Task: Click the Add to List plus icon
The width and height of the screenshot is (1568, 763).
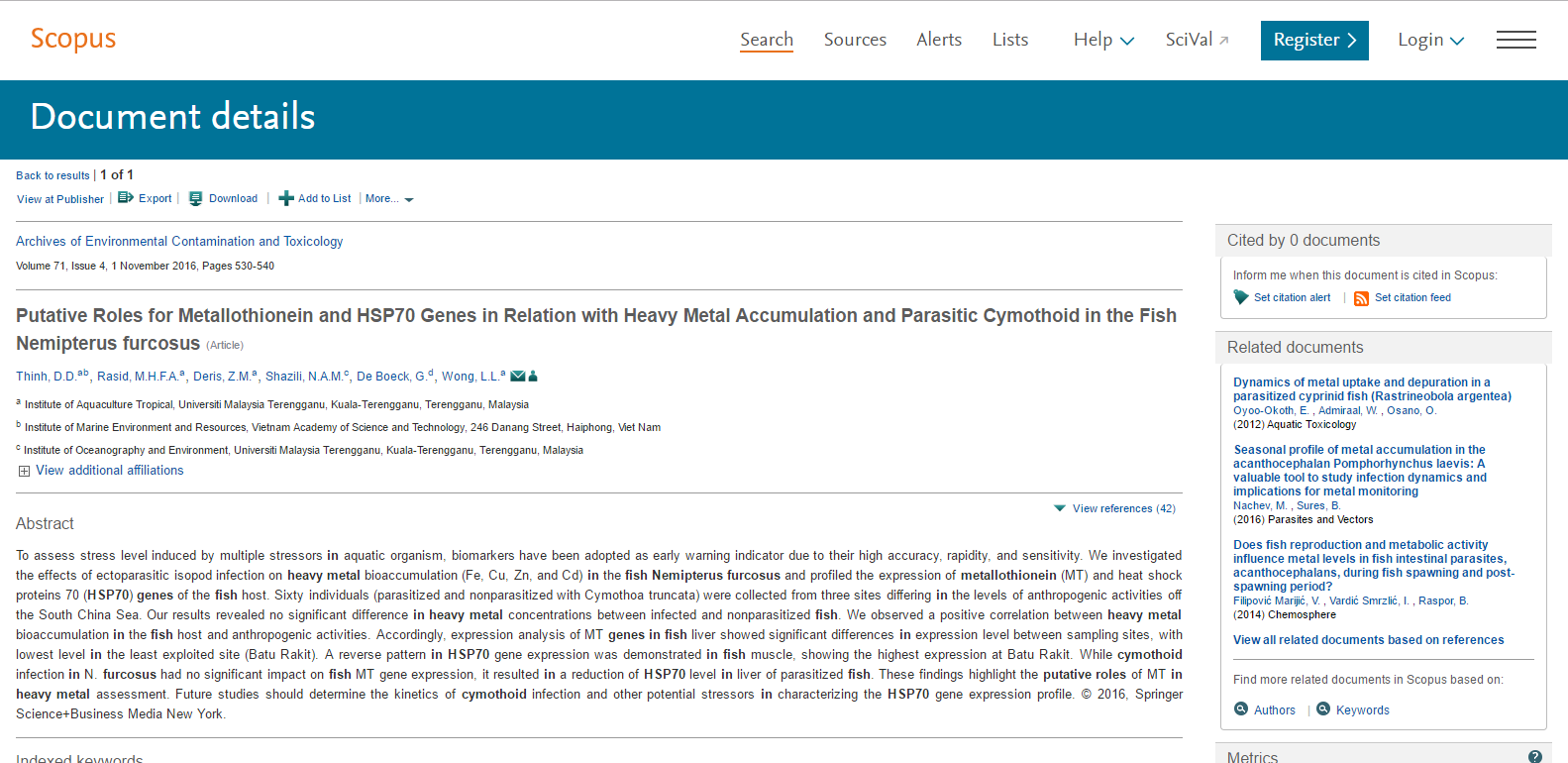Action: point(286,198)
